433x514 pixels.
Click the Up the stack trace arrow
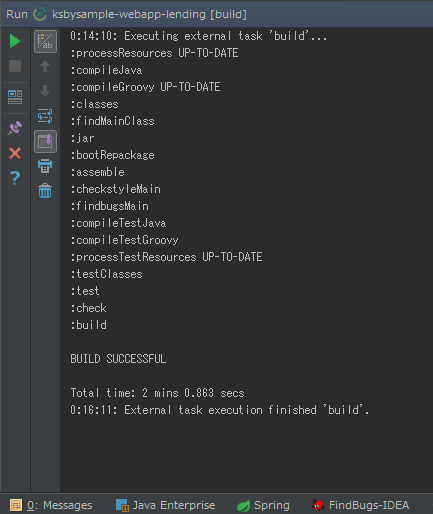tap(45, 66)
